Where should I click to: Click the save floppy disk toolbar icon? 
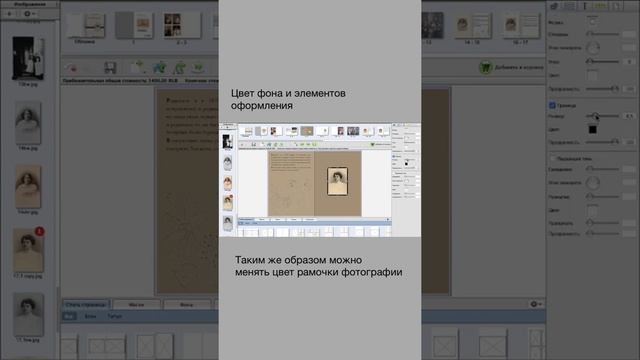[110, 67]
